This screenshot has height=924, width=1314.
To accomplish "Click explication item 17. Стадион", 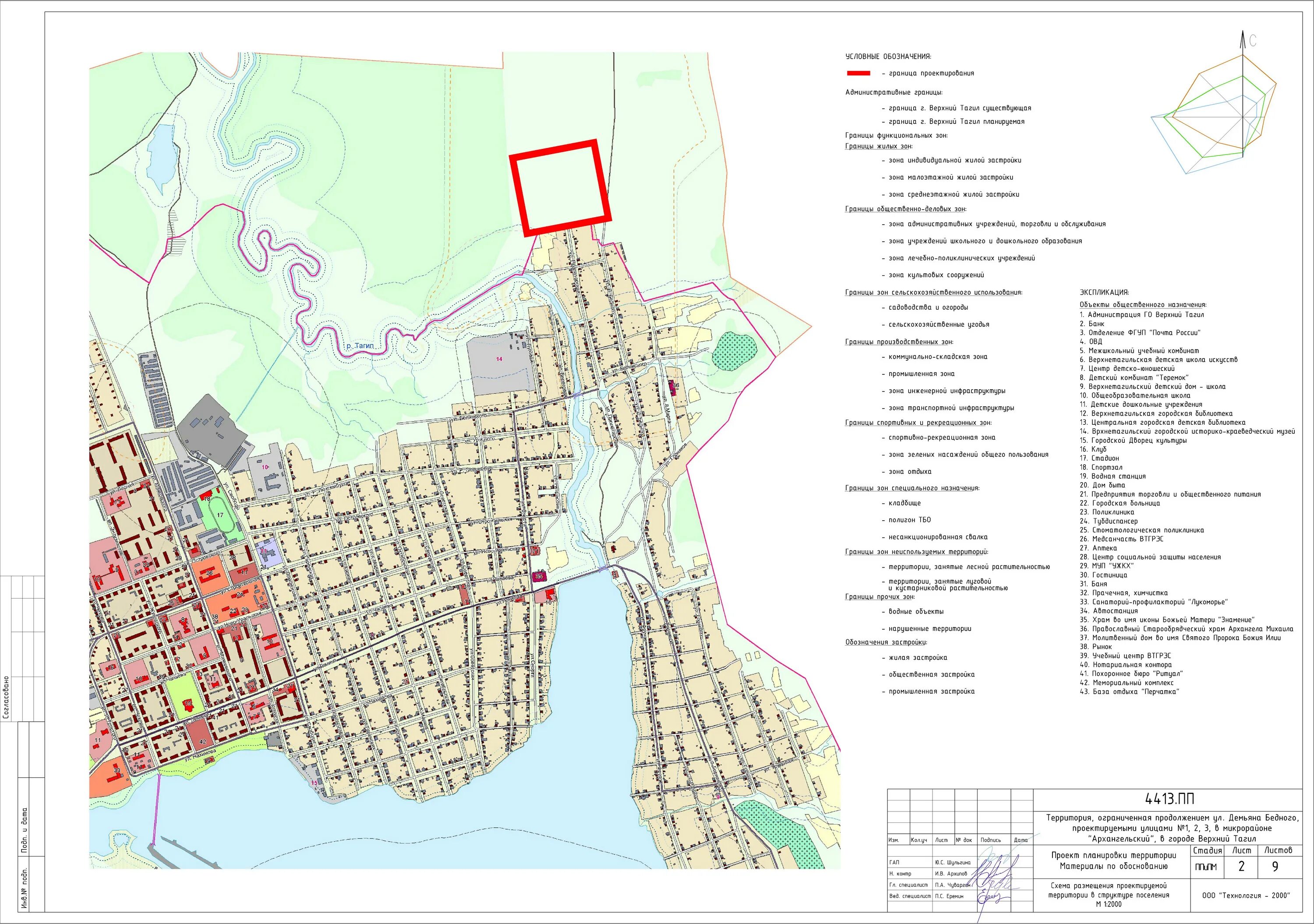I will click(1099, 458).
